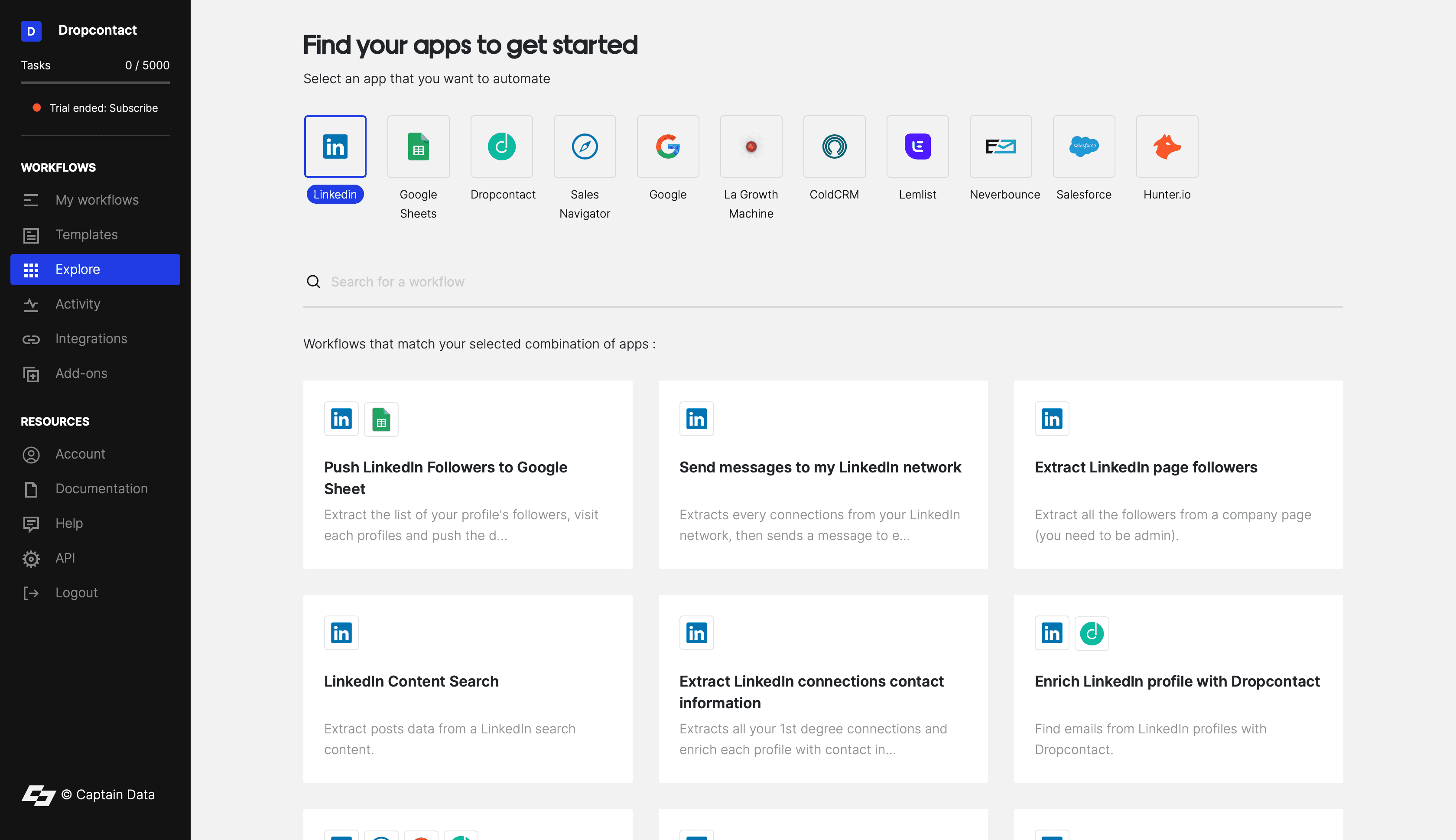Open Enrich LinkedIn profile with Dropcontact card
The width and height of the screenshot is (1456, 840).
pos(1178,688)
